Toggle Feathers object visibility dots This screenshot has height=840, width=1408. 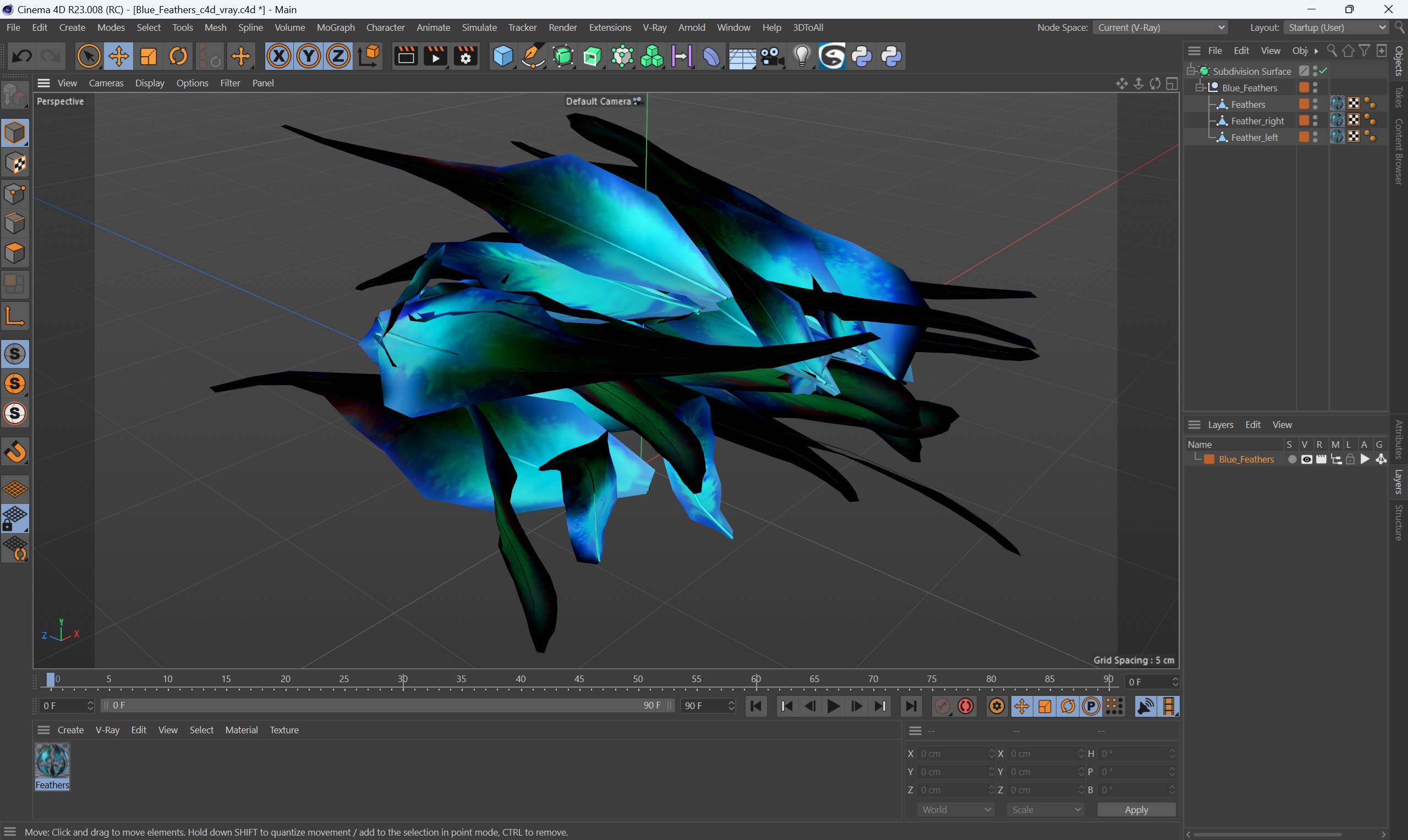click(1315, 104)
